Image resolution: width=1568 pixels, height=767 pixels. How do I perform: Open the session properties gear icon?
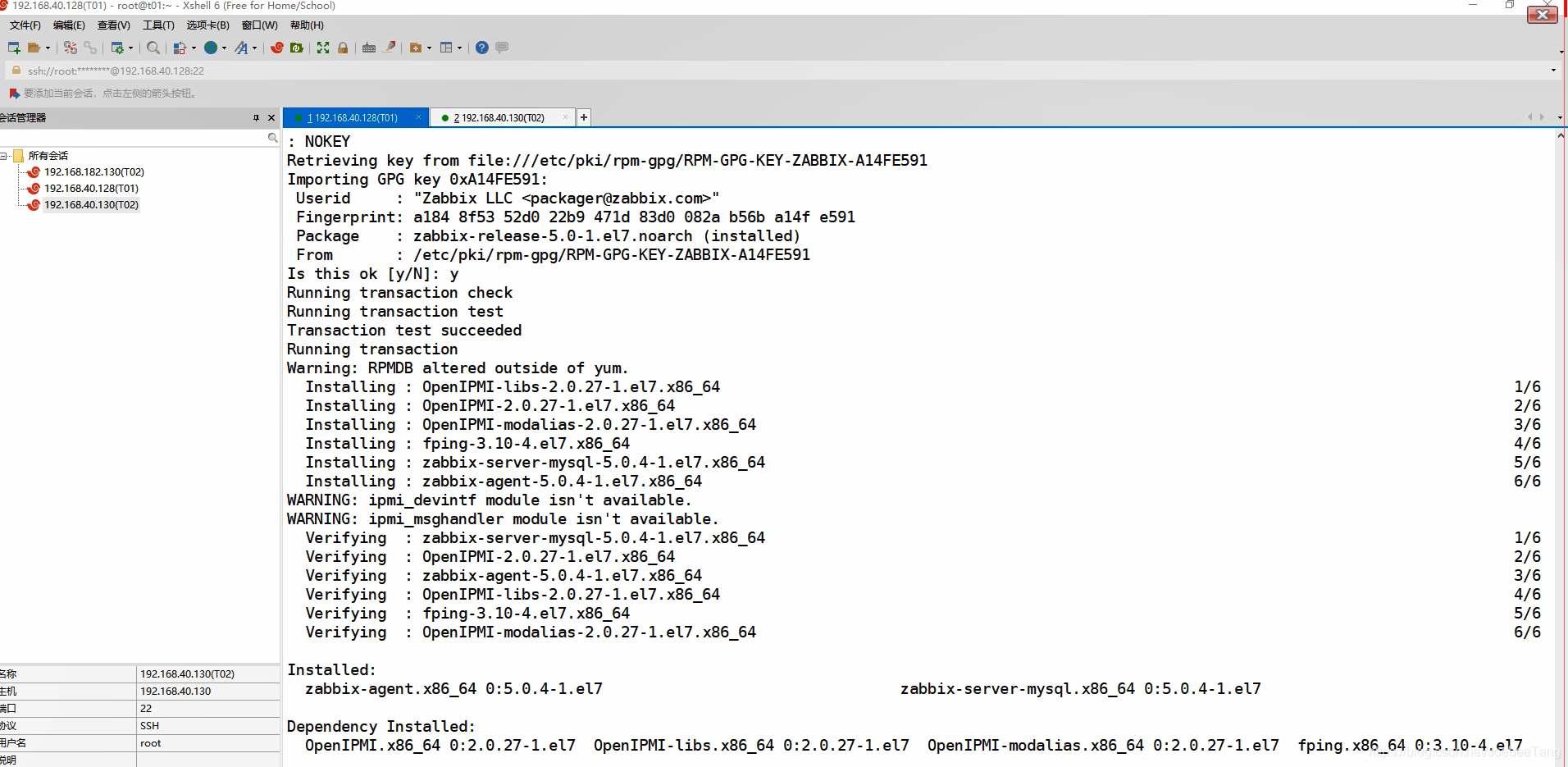[117, 48]
